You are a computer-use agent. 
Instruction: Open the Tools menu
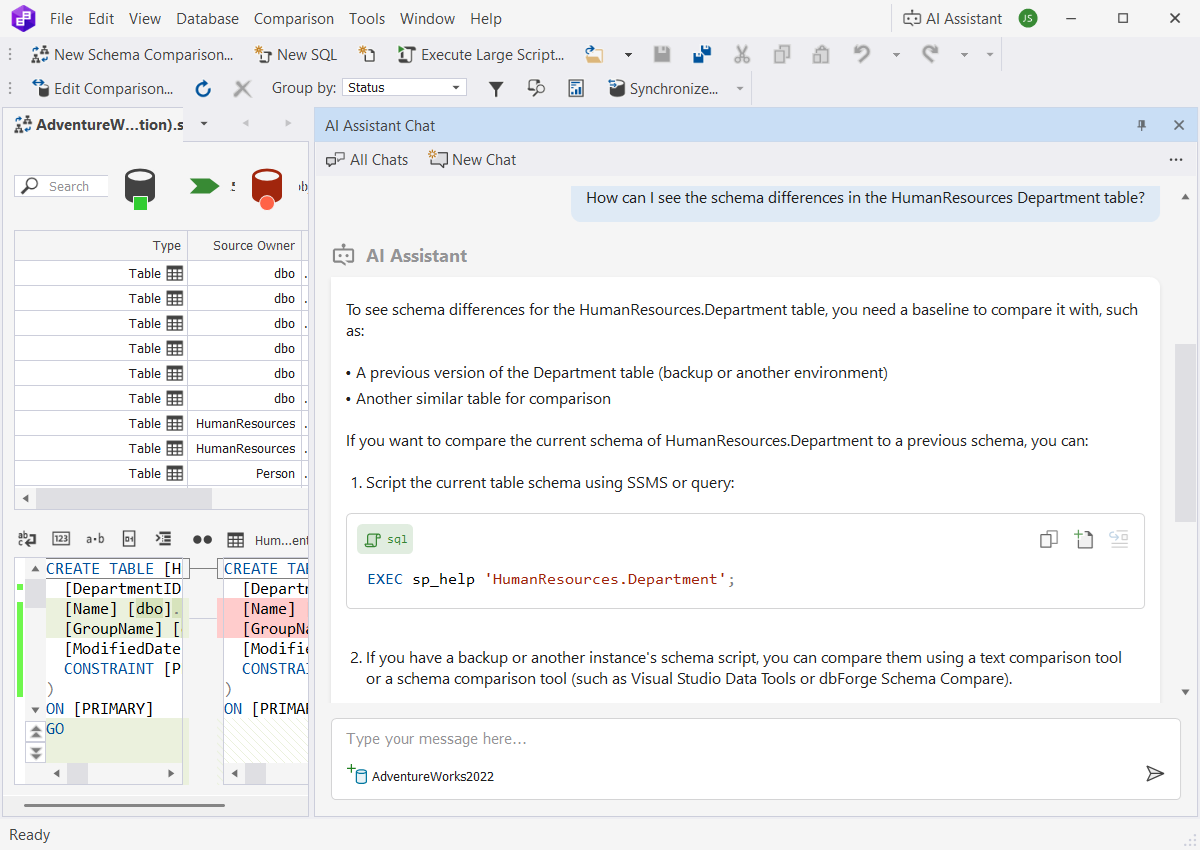coord(367,18)
